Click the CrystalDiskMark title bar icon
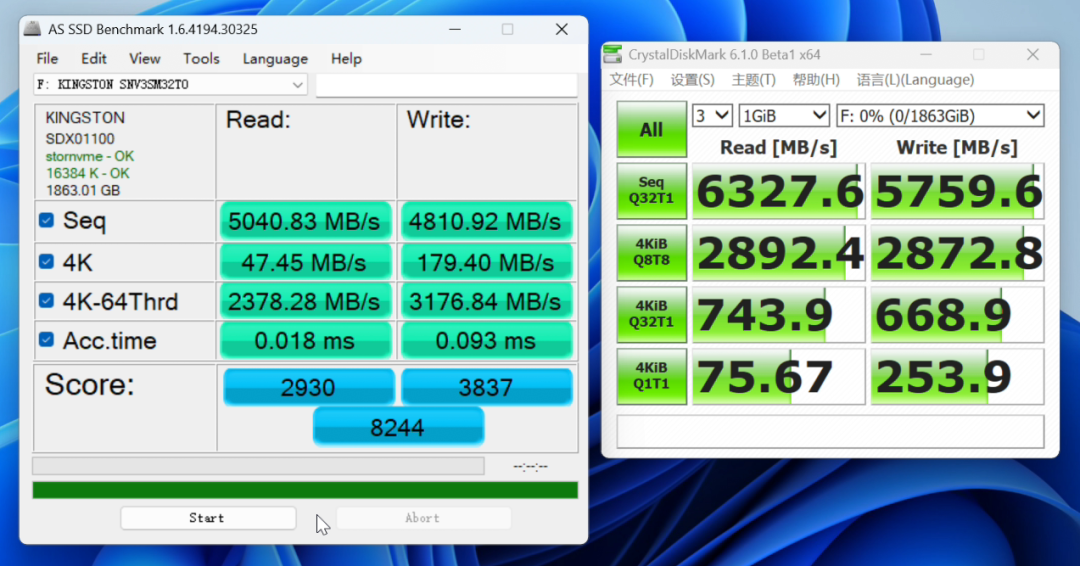 [612, 54]
